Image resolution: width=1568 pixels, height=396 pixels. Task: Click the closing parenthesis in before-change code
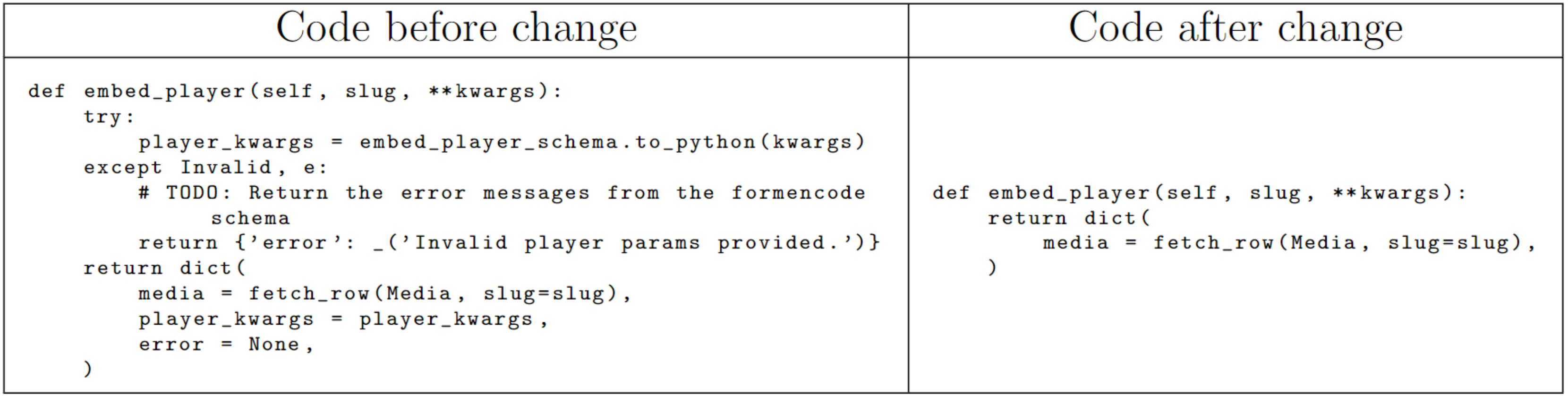[x=88, y=369]
